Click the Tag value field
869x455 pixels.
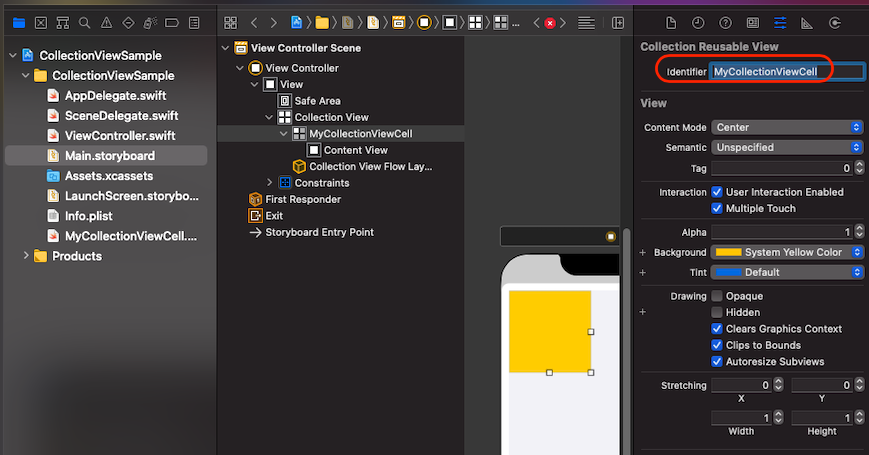[782, 168]
